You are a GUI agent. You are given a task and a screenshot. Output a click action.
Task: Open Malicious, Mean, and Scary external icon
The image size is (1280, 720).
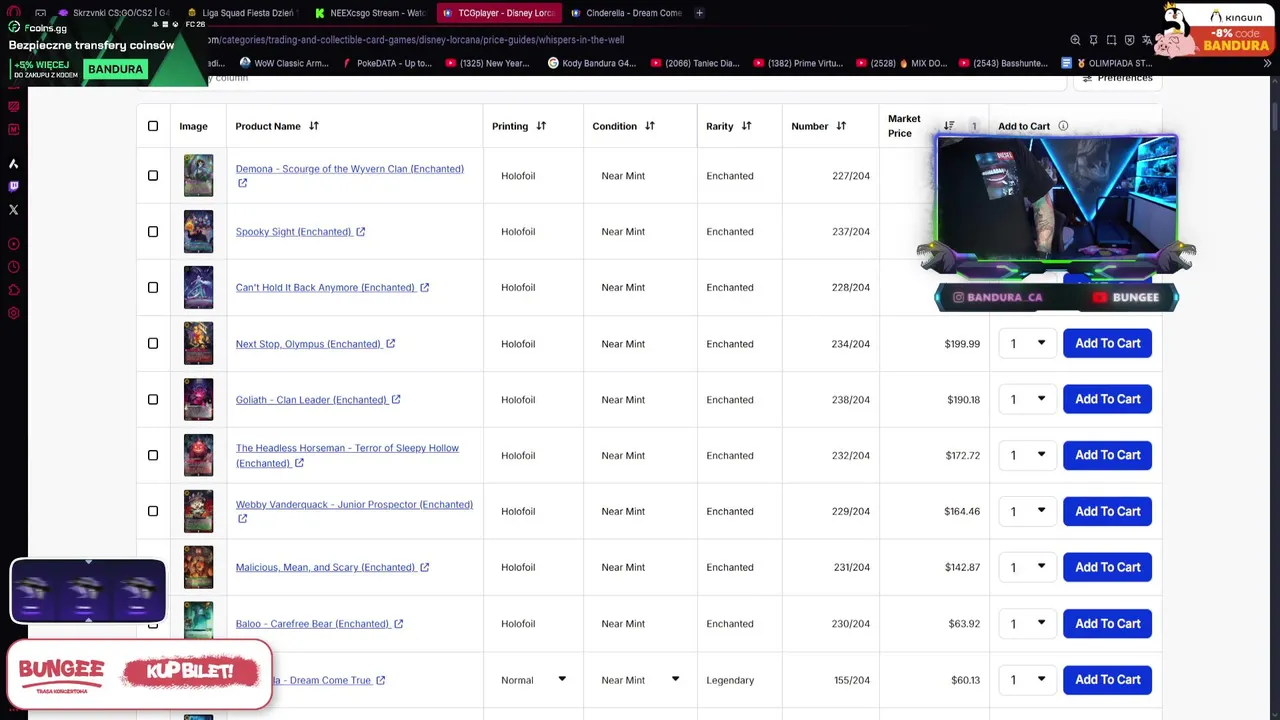tap(424, 568)
